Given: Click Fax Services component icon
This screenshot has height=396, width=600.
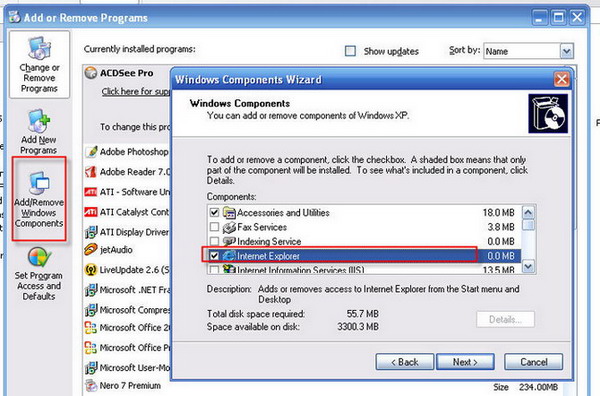Looking at the screenshot, I should (x=229, y=227).
